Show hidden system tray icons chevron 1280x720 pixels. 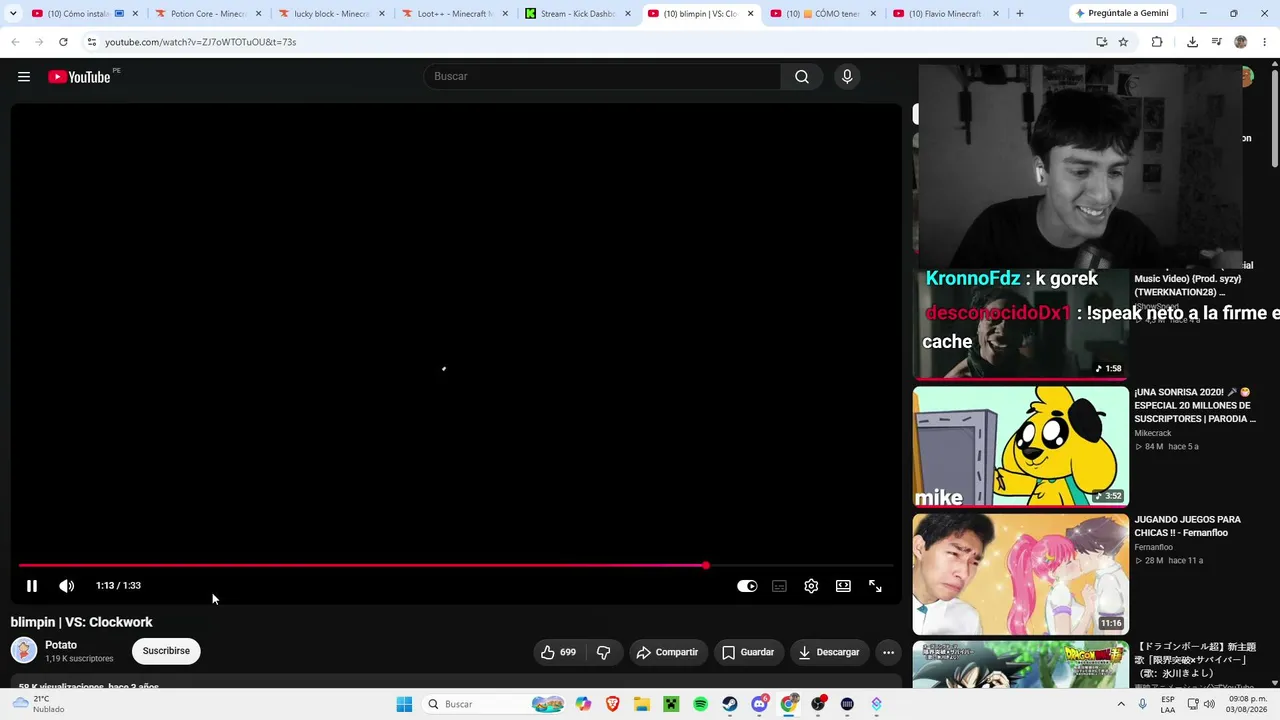pos(1121,704)
